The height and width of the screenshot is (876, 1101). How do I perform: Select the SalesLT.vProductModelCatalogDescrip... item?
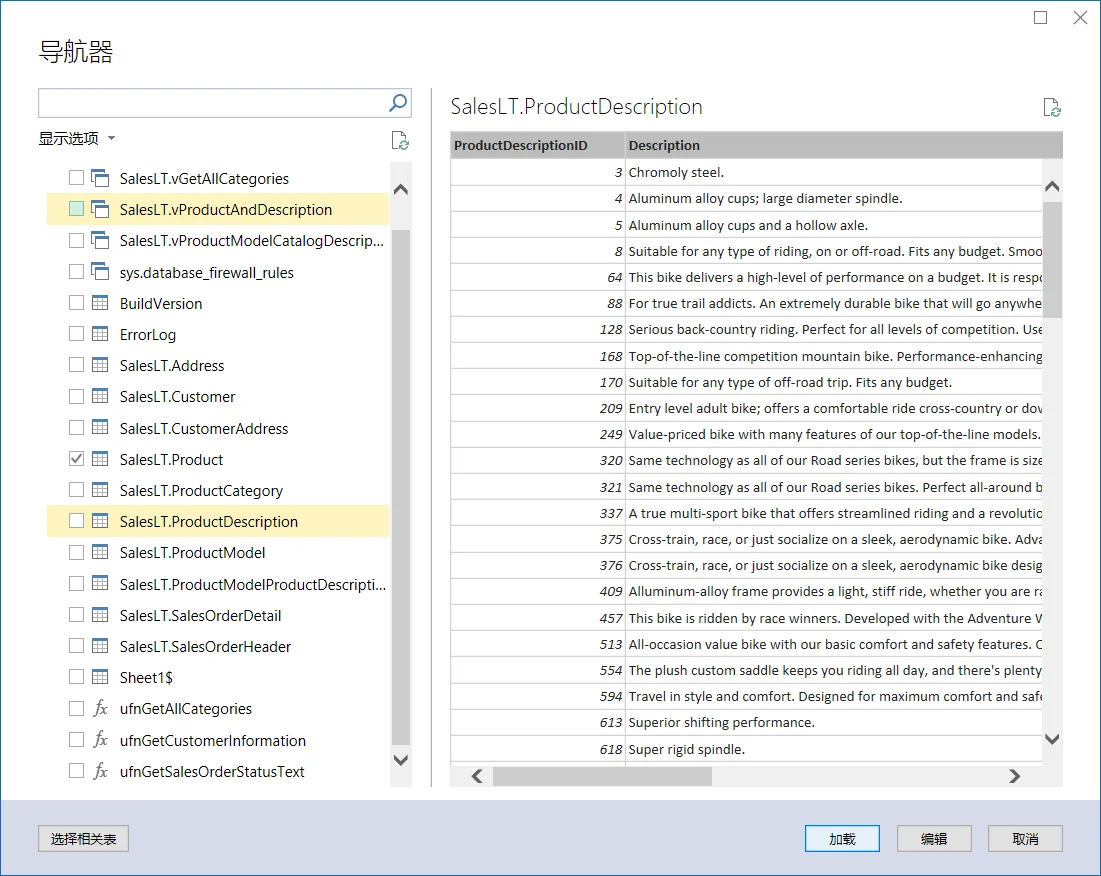(218, 241)
